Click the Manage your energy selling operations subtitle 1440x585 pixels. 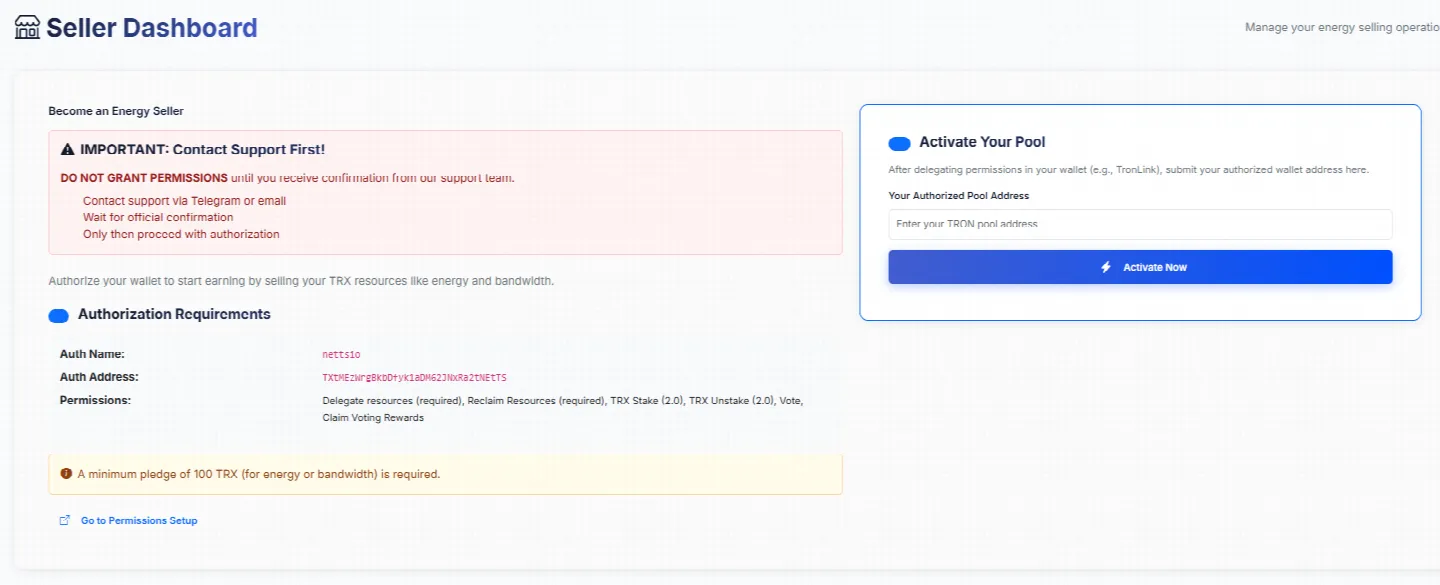1342,27
